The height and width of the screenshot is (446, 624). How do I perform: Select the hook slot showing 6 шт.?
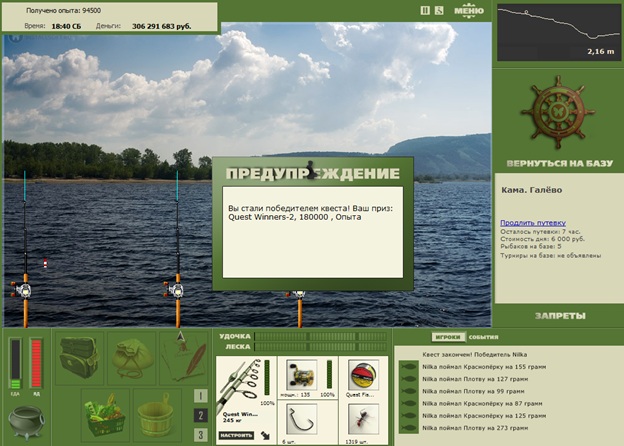coord(302,419)
